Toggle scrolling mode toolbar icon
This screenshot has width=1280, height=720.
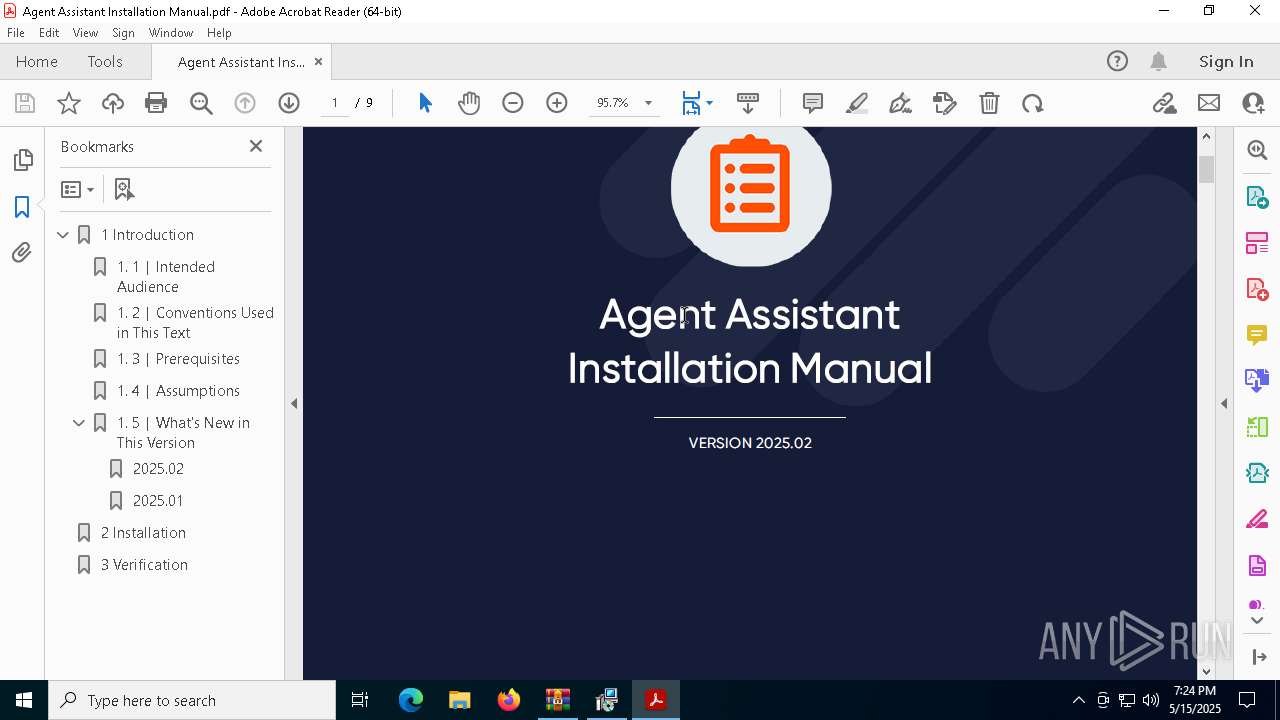(748, 103)
